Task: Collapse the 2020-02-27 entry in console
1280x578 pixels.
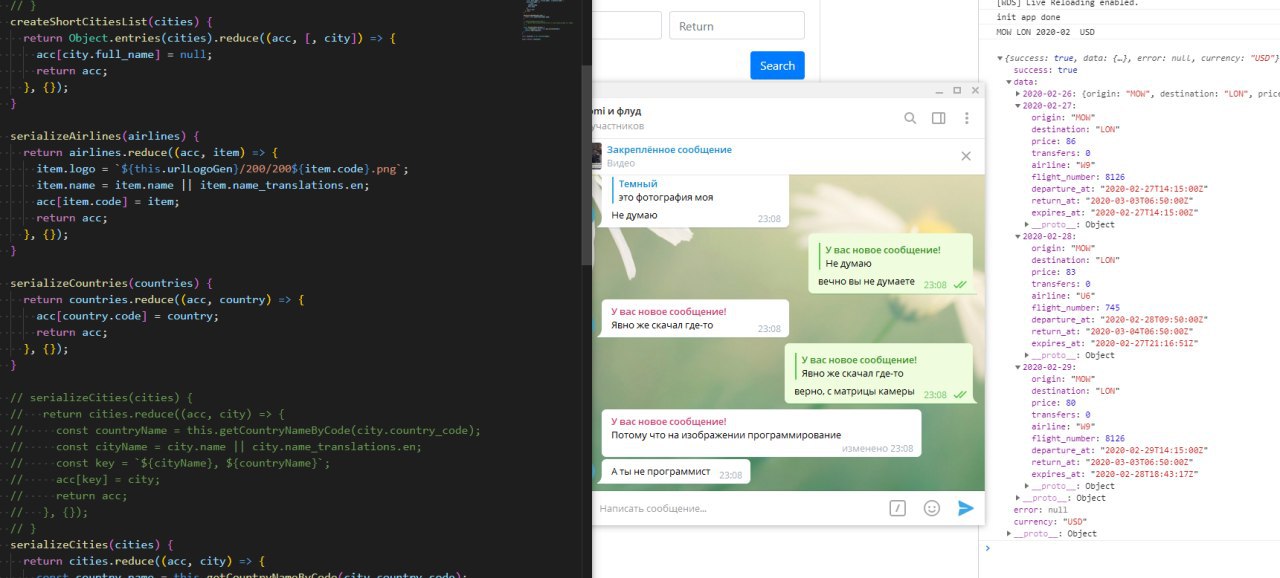Action: point(1018,106)
